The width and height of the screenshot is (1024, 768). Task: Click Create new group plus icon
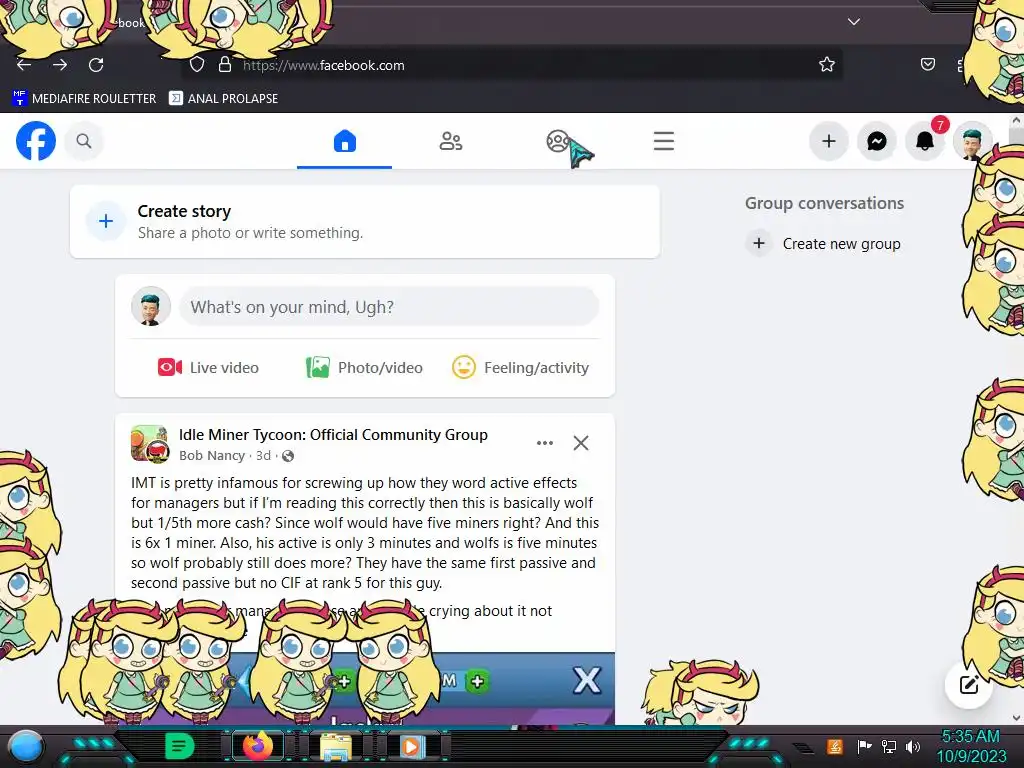759,244
